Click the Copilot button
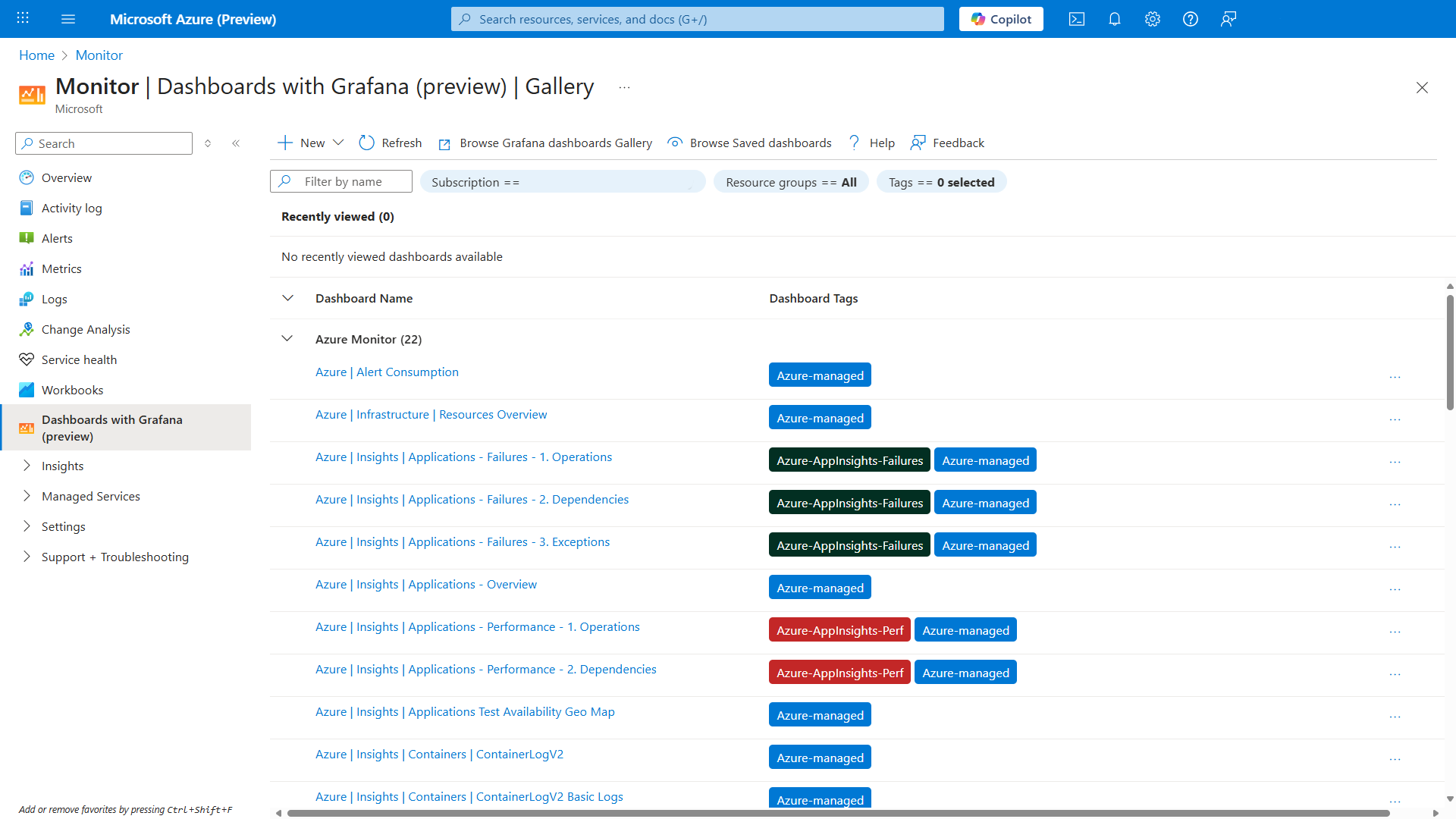This screenshot has height=819, width=1456. coord(1001,19)
